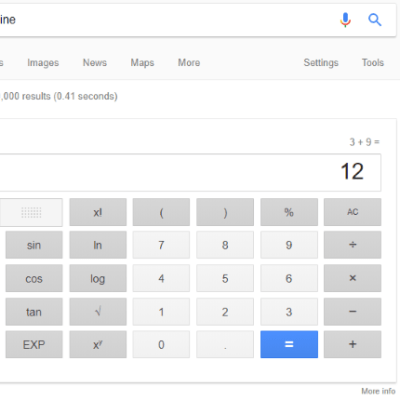Switch to the Images tab
Viewport: 400px width, 400px height.
(x=43, y=63)
